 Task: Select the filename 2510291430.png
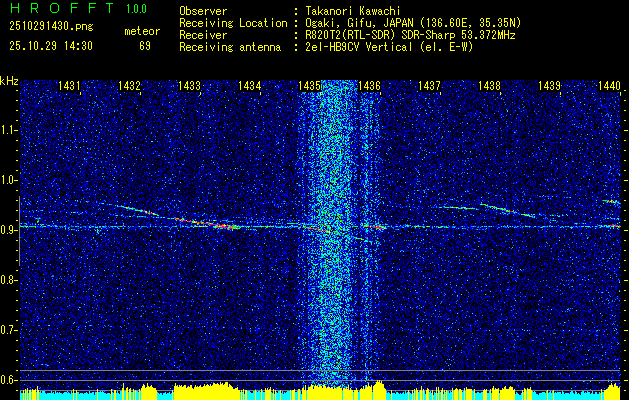51,27
